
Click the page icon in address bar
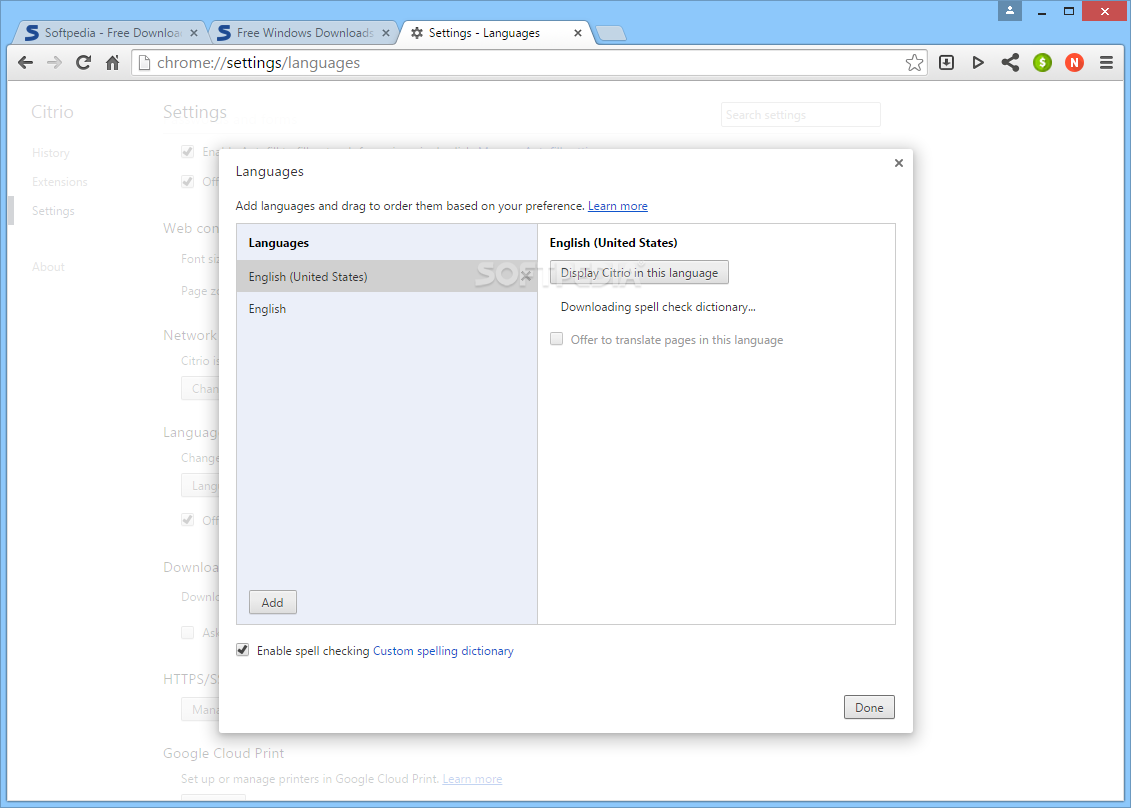coord(144,63)
